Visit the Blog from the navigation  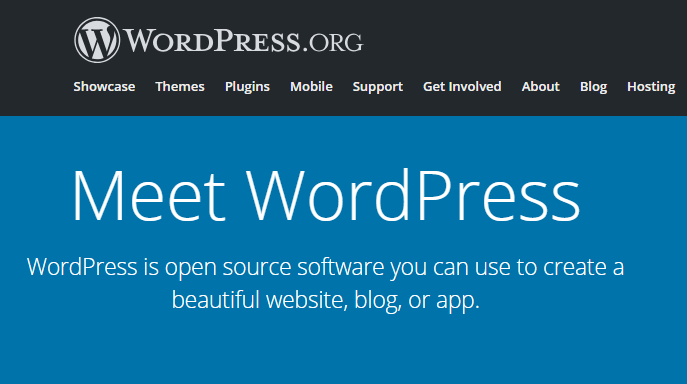(x=593, y=87)
